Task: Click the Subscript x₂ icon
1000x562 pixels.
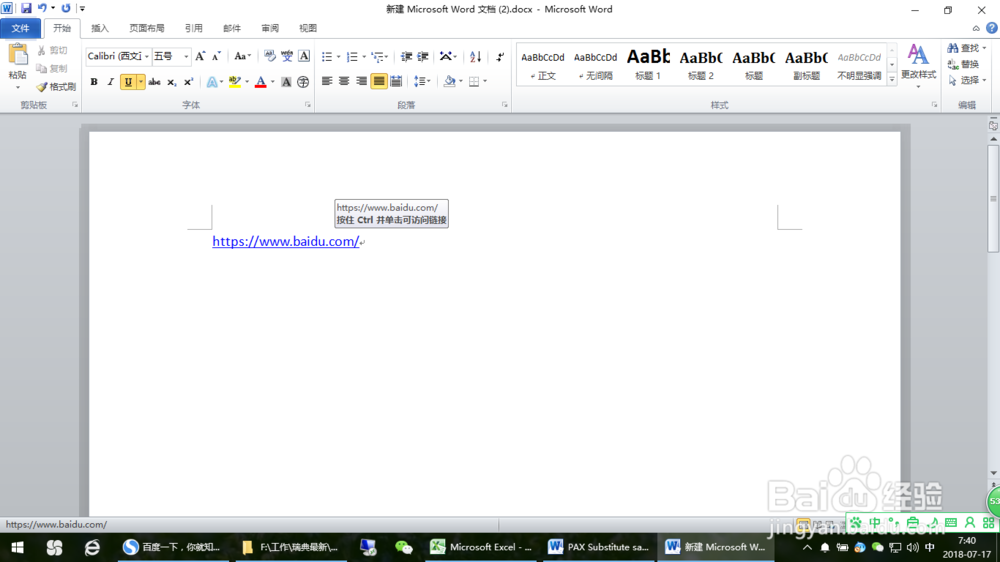Action: [x=172, y=82]
